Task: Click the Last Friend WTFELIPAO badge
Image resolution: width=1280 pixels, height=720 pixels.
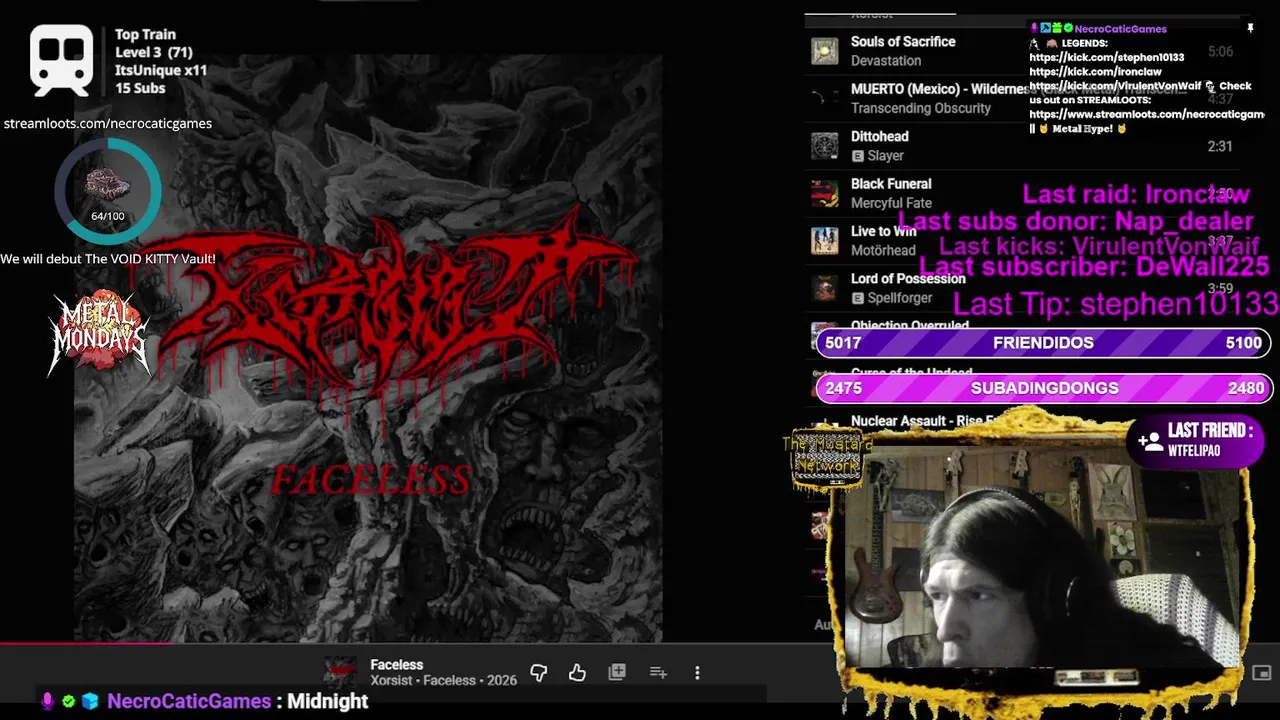Action: click(1196, 440)
